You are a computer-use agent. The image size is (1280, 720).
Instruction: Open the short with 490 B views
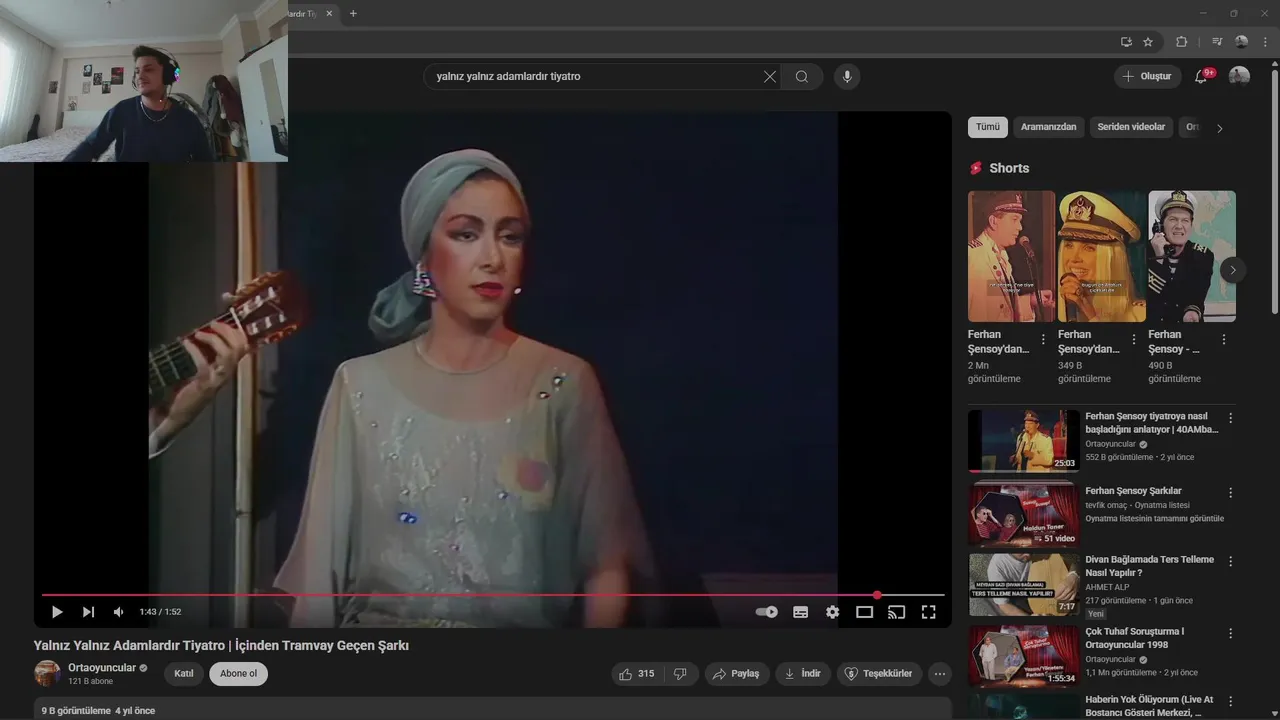(x=1191, y=256)
